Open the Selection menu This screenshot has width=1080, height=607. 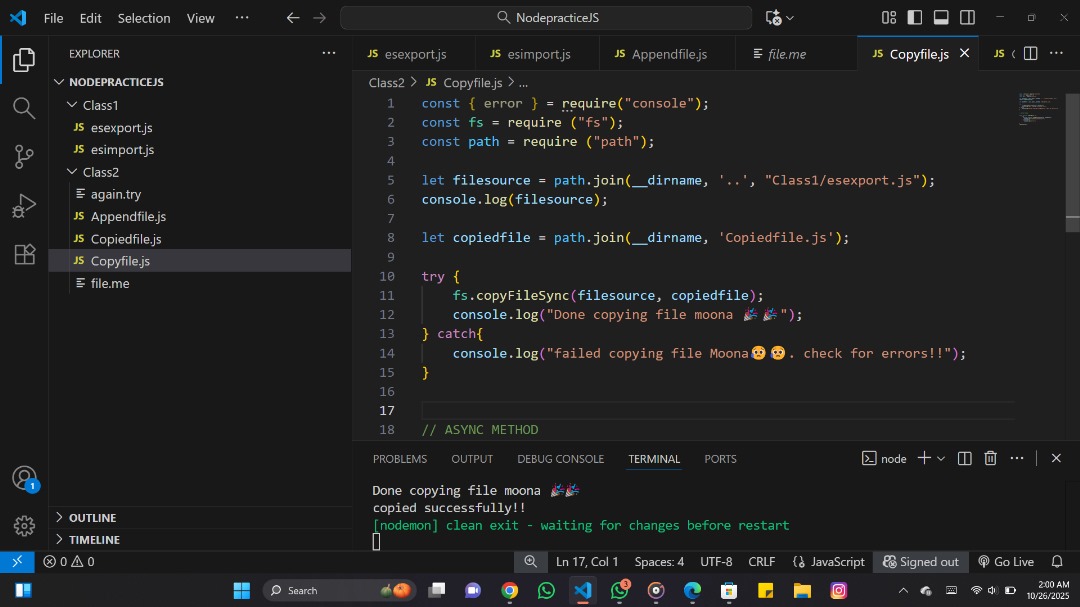[x=143, y=18]
